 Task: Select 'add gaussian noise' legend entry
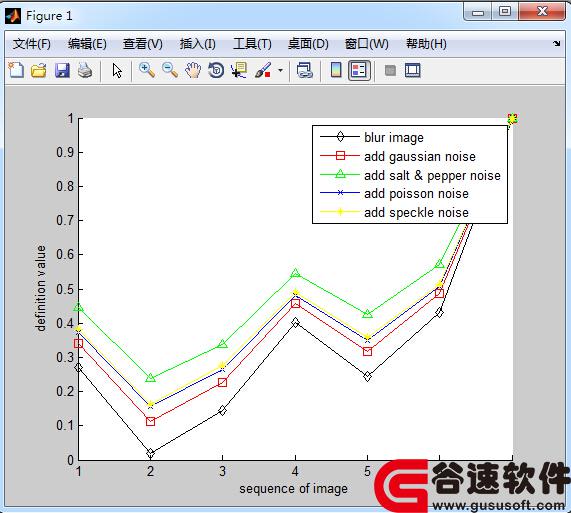click(420, 157)
